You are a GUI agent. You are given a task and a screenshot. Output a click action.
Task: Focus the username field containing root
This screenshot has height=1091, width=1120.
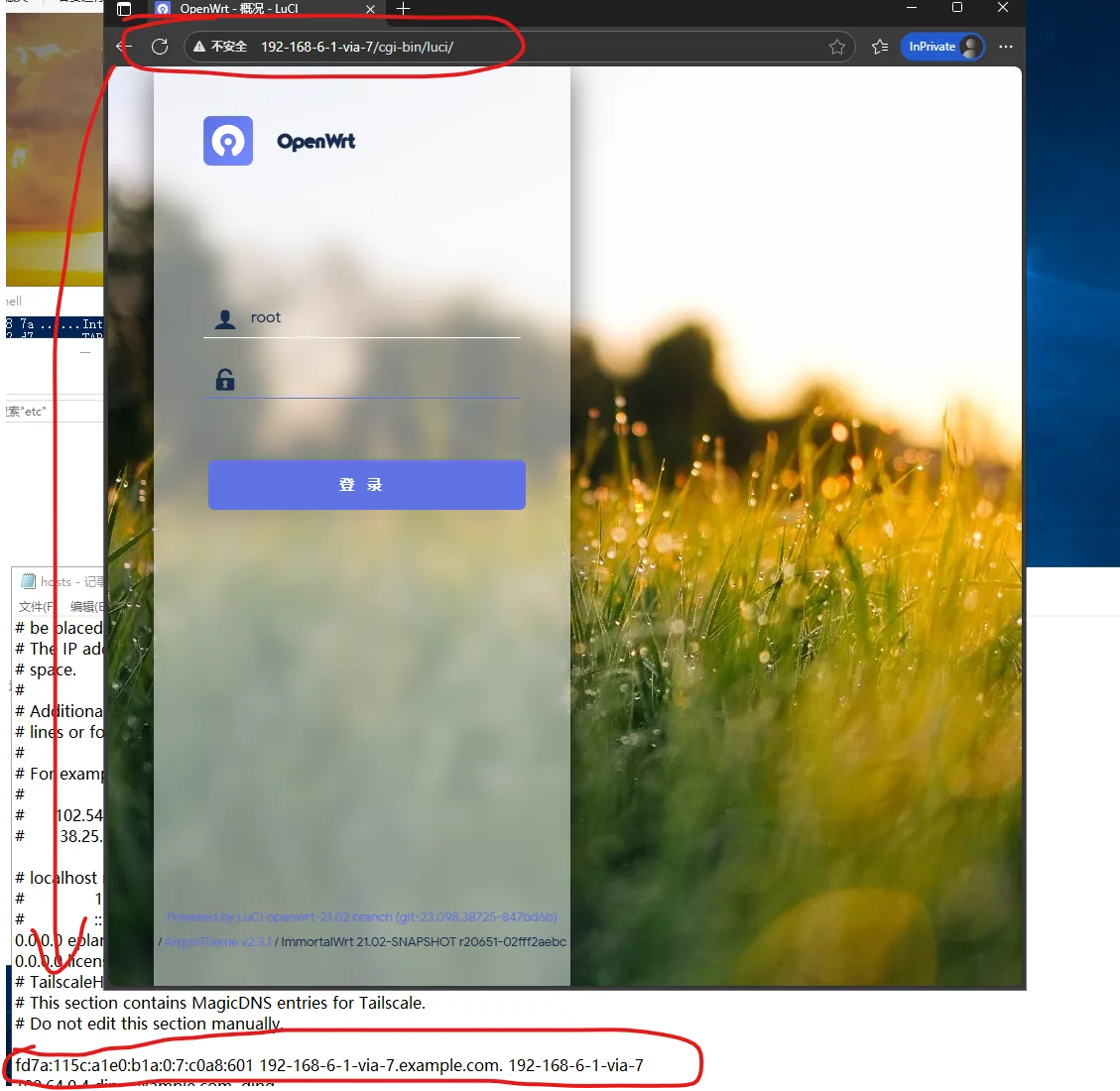tap(382, 318)
